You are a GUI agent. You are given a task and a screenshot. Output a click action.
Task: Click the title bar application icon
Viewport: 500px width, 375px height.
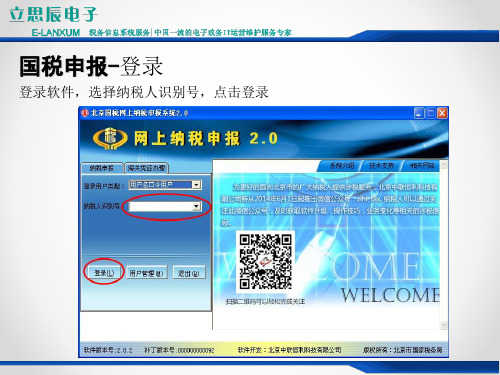(x=85, y=113)
